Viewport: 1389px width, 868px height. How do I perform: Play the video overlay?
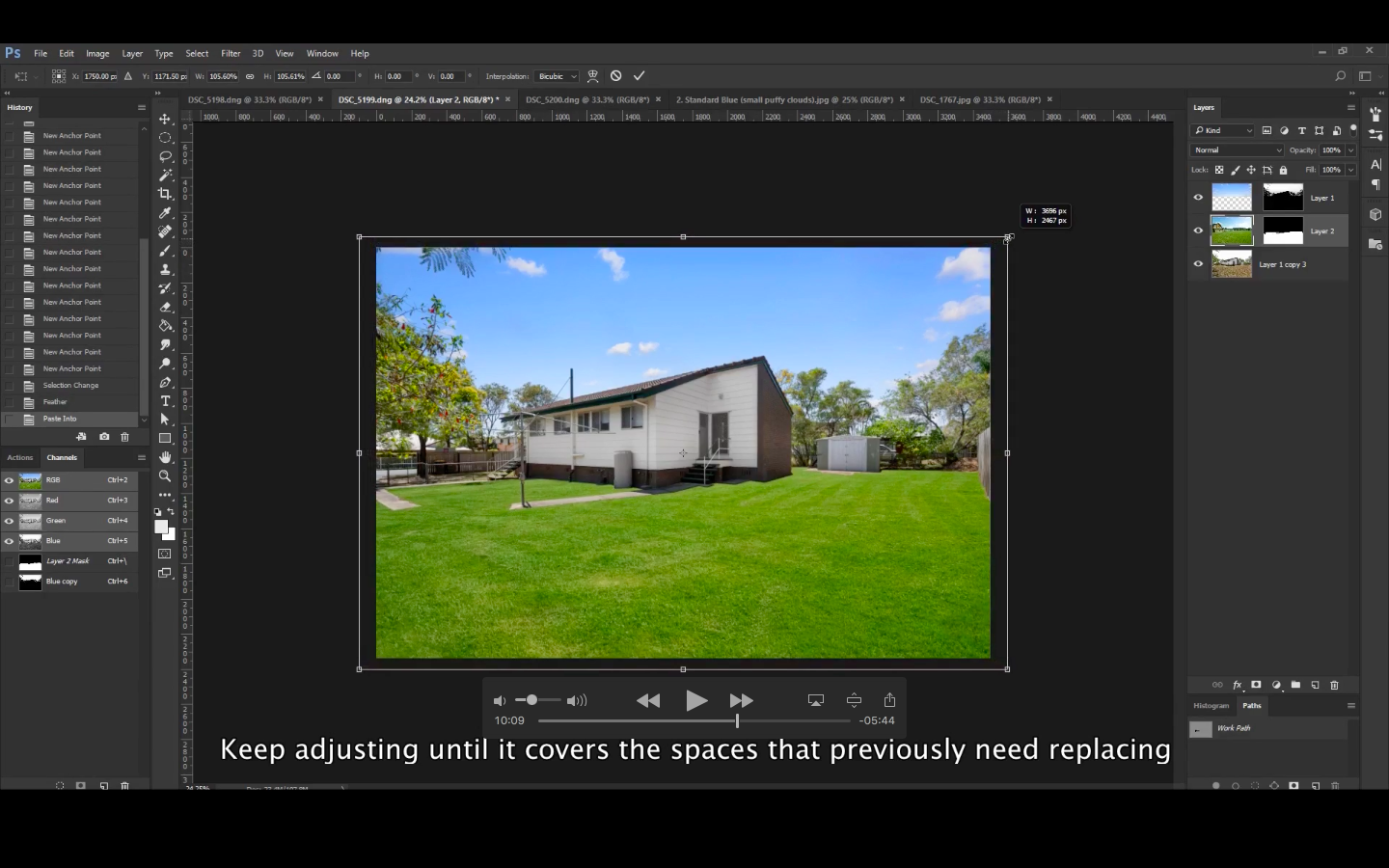pos(695,701)
